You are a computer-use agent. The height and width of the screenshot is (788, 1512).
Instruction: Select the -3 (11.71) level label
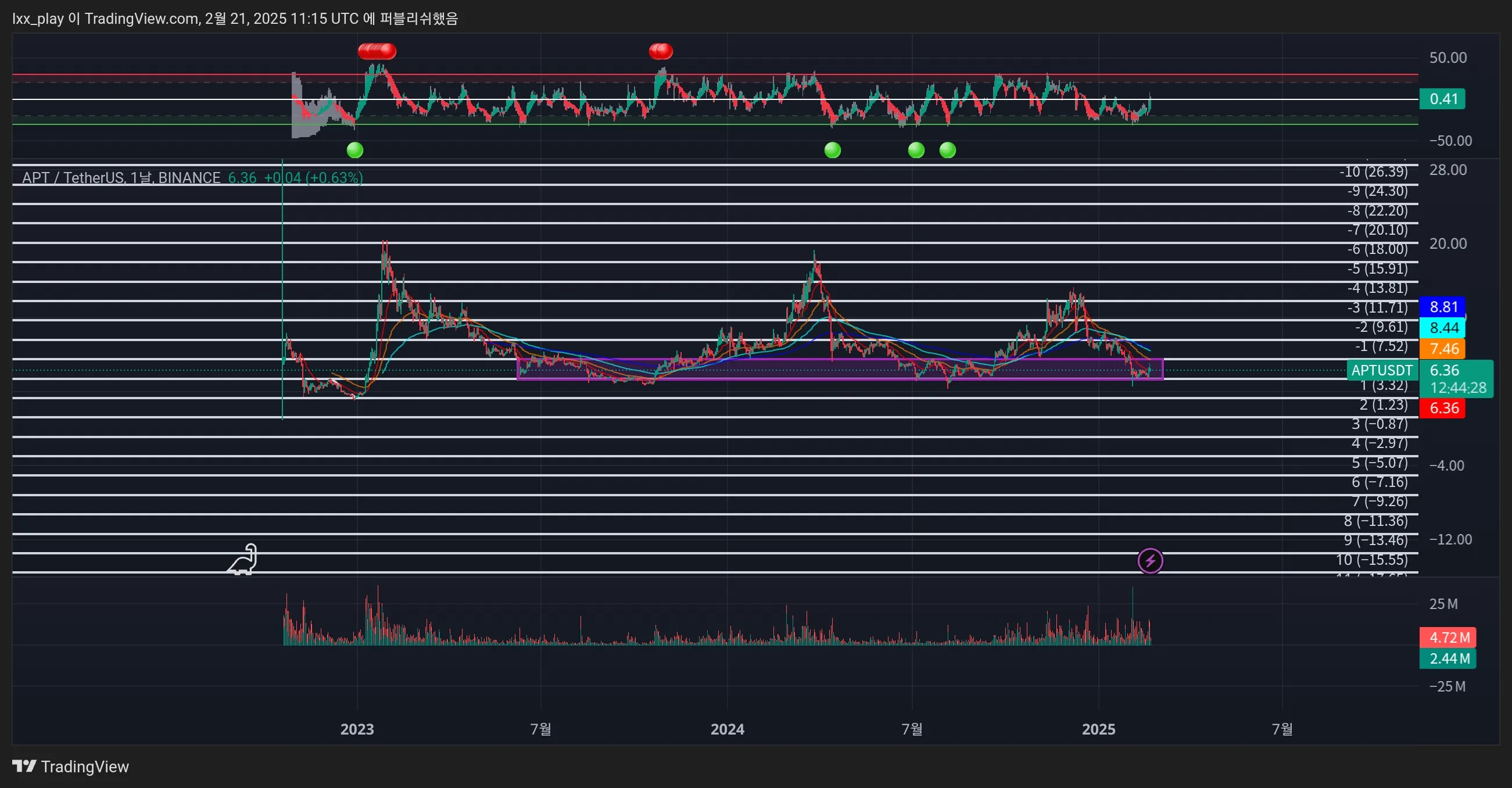click(1377, 307)
